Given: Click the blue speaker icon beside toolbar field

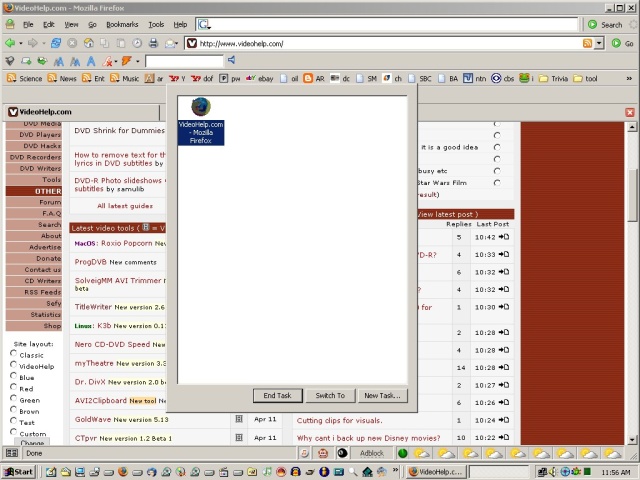Looking at the screenshot, I should [x=231, y=60].
